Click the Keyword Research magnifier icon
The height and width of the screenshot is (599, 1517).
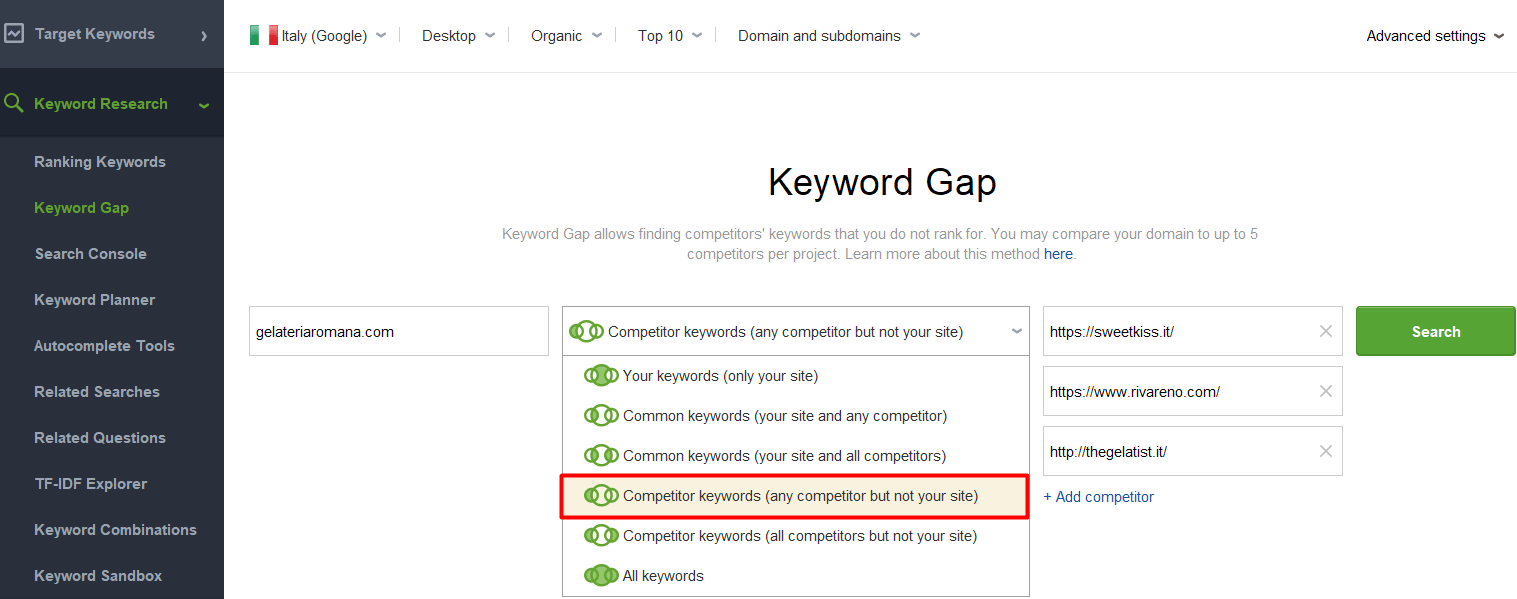[14, 103]
